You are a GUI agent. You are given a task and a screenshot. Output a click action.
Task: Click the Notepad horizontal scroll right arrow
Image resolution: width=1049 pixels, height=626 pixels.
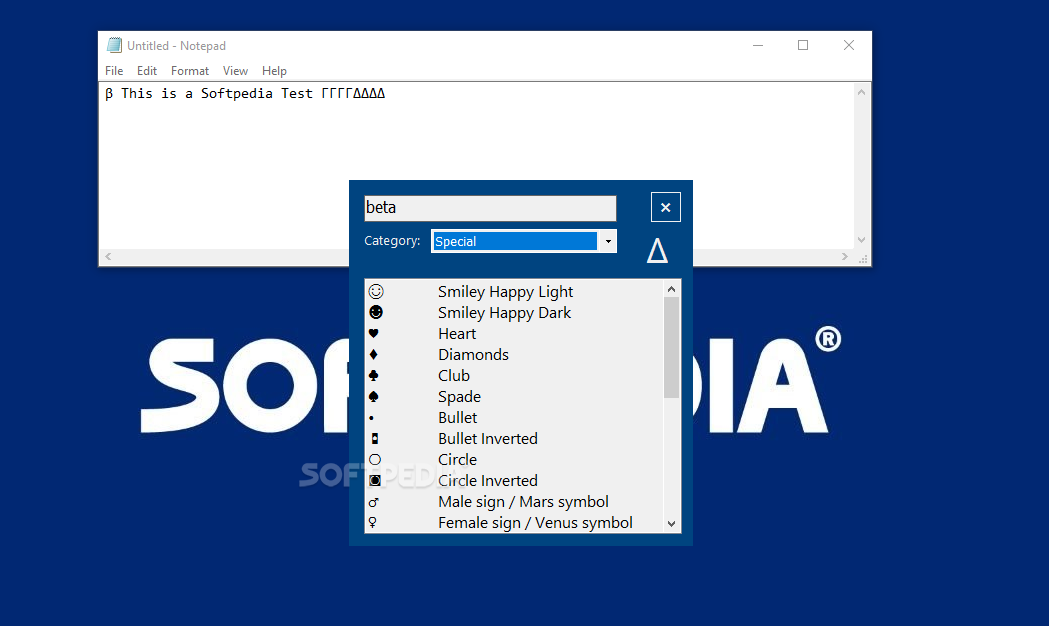point(845,256)
